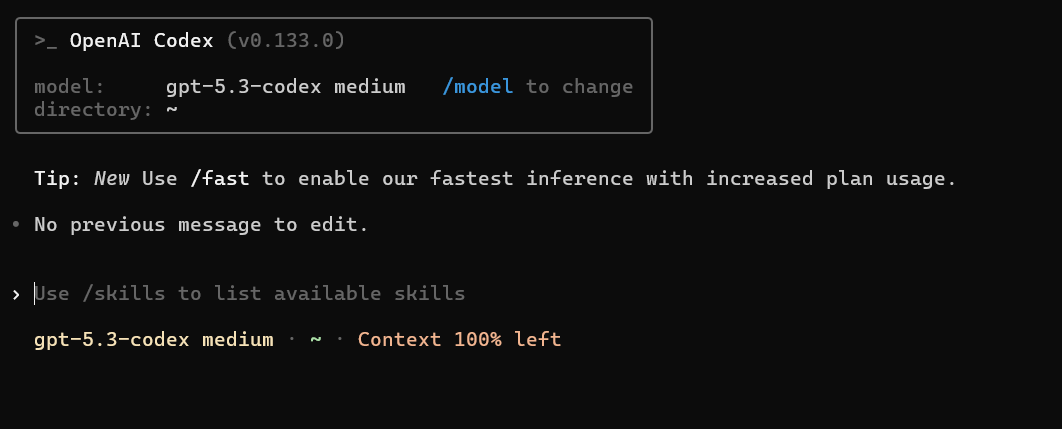Click the Tip: label text

click(58, 178)
